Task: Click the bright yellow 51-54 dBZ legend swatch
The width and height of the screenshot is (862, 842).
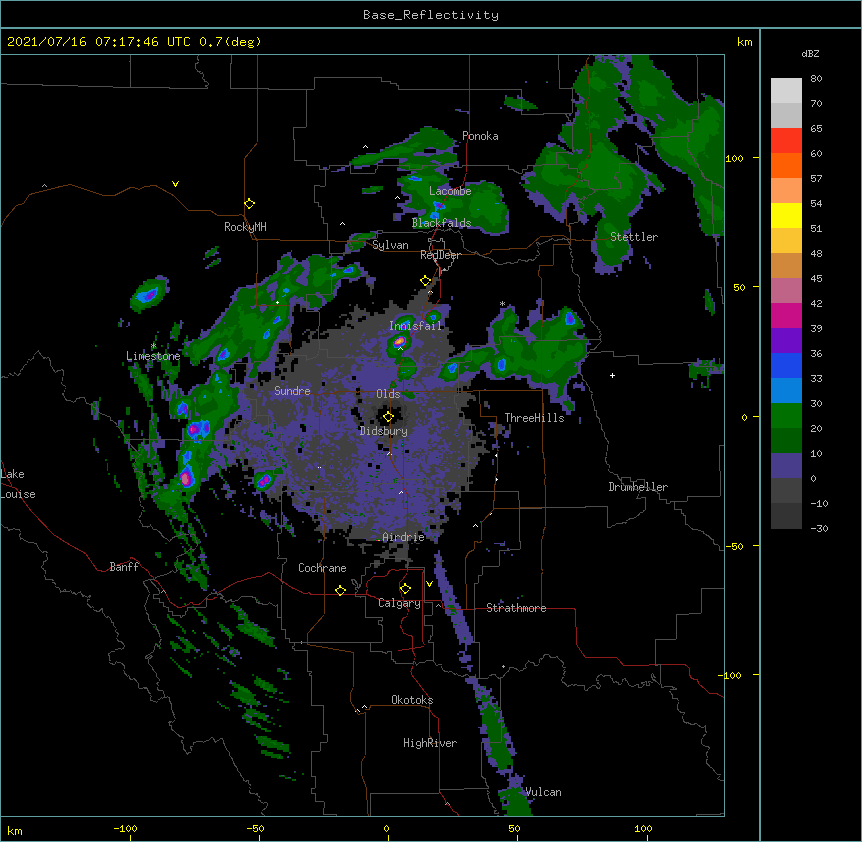Action: (786, 215)
